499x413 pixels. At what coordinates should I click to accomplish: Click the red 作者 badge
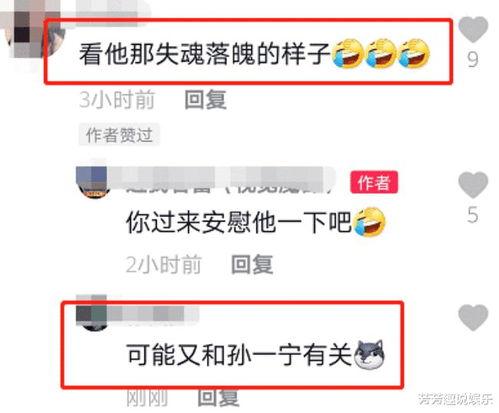[374, 182]
